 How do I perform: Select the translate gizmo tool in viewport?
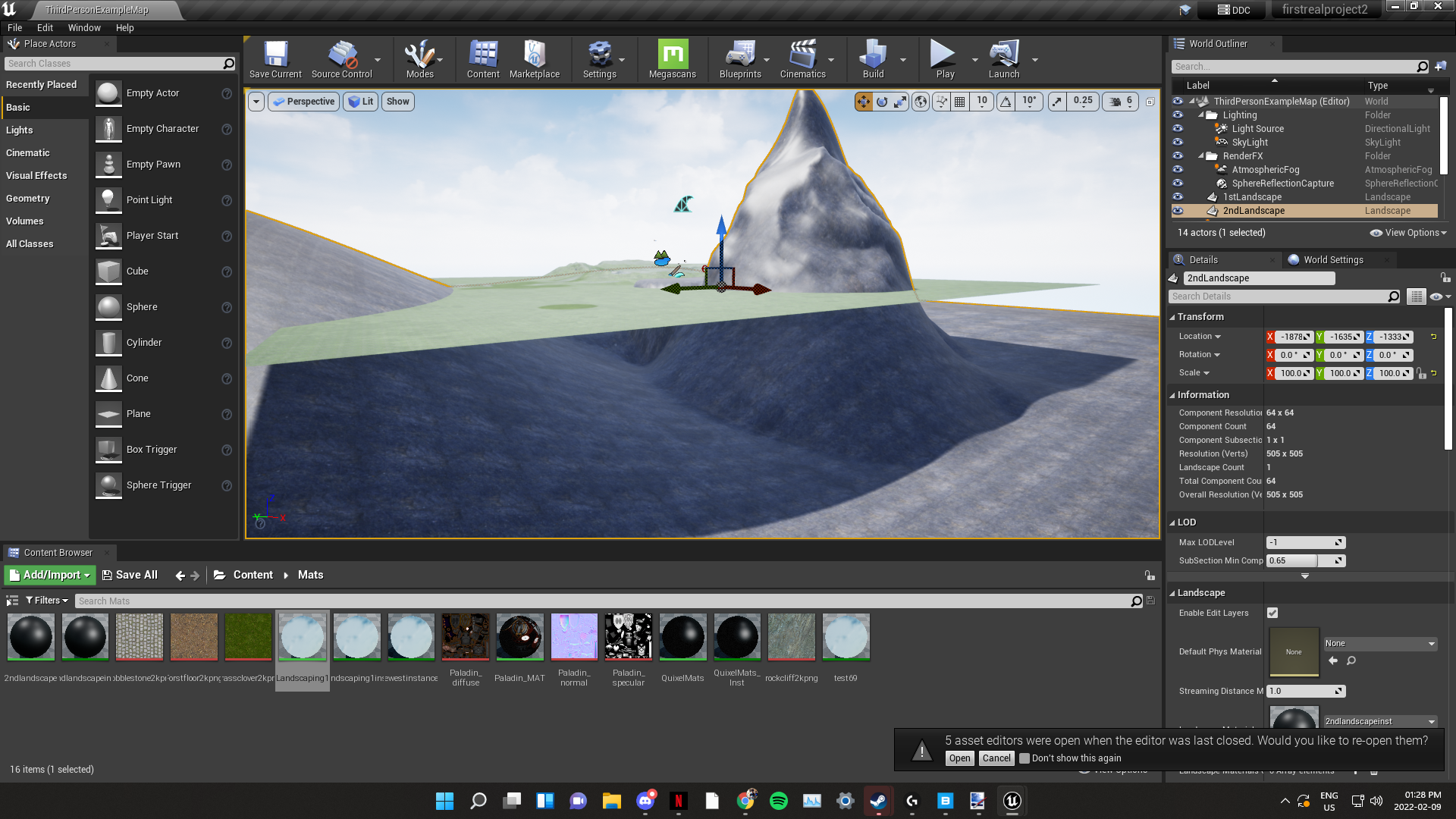click(x=864, y=102)
